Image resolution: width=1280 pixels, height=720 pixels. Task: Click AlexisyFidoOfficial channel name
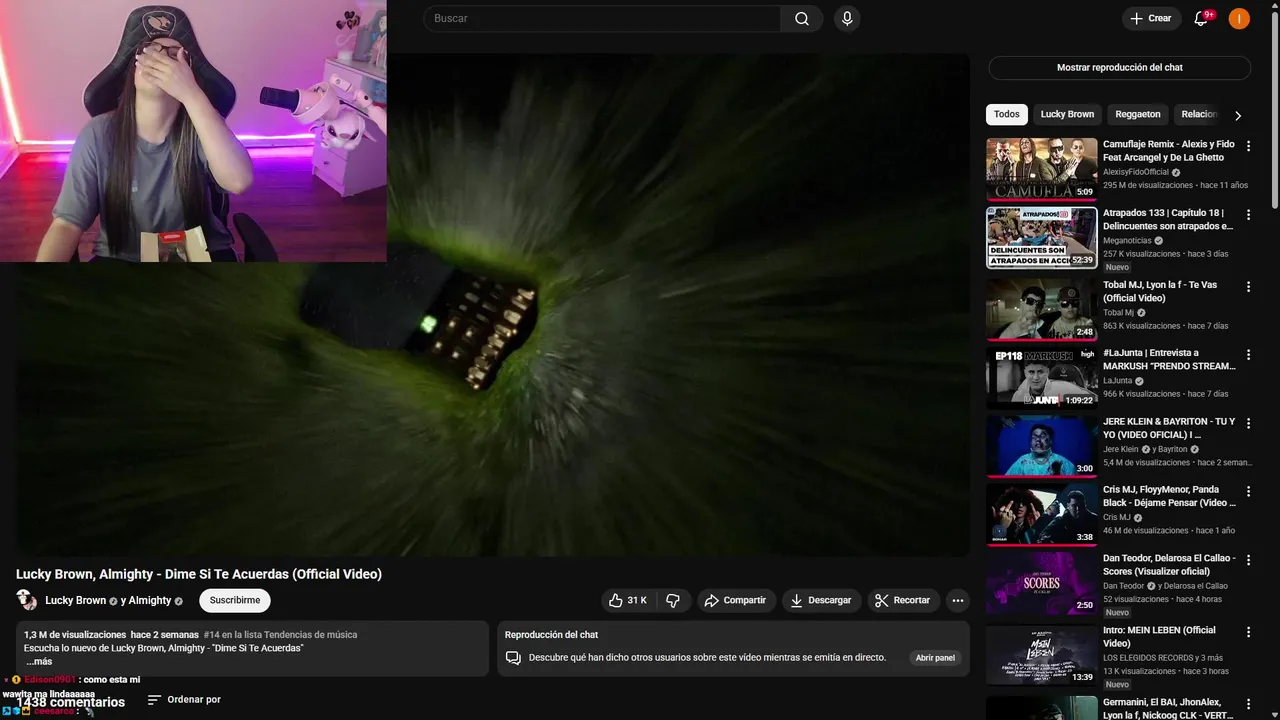(x=1137, y=172)
